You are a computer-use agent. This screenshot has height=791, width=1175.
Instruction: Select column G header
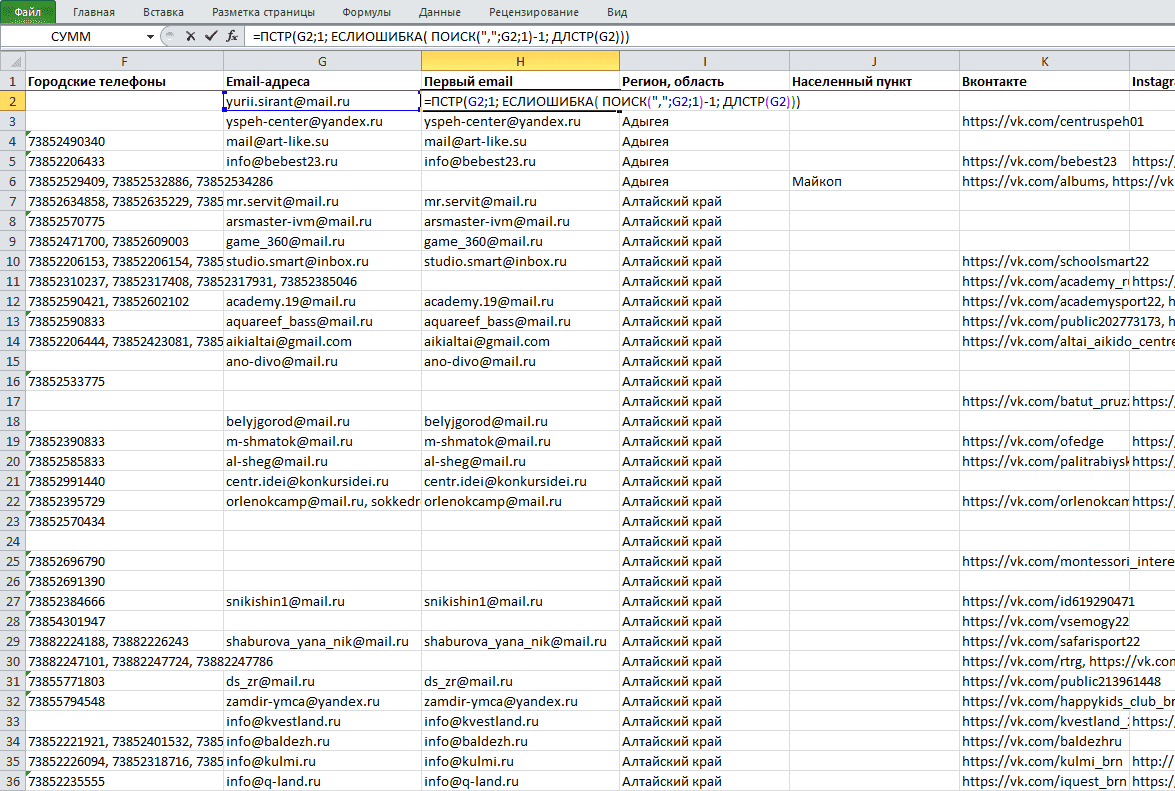click(x=322, y=61)
